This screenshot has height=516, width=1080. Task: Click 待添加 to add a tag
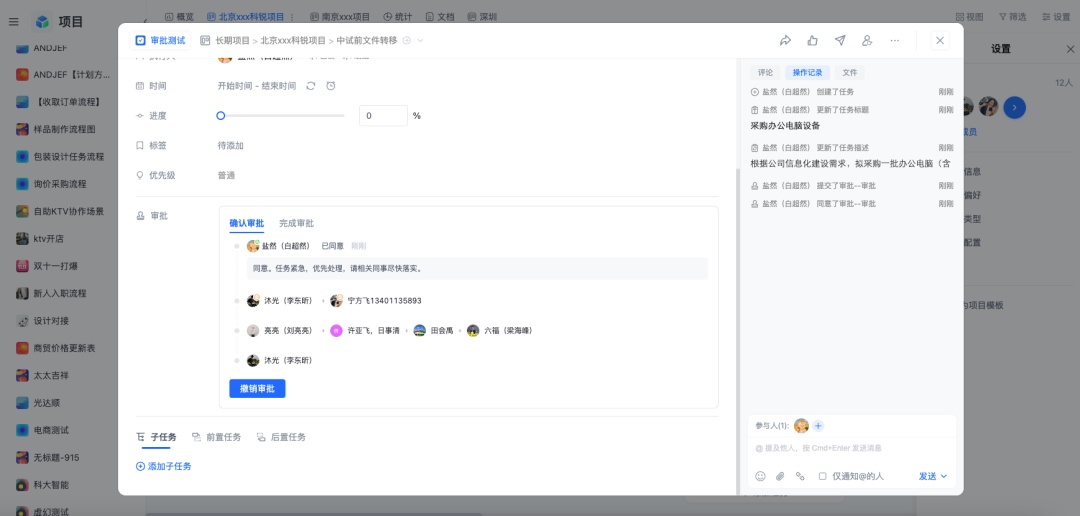[231, 145]
